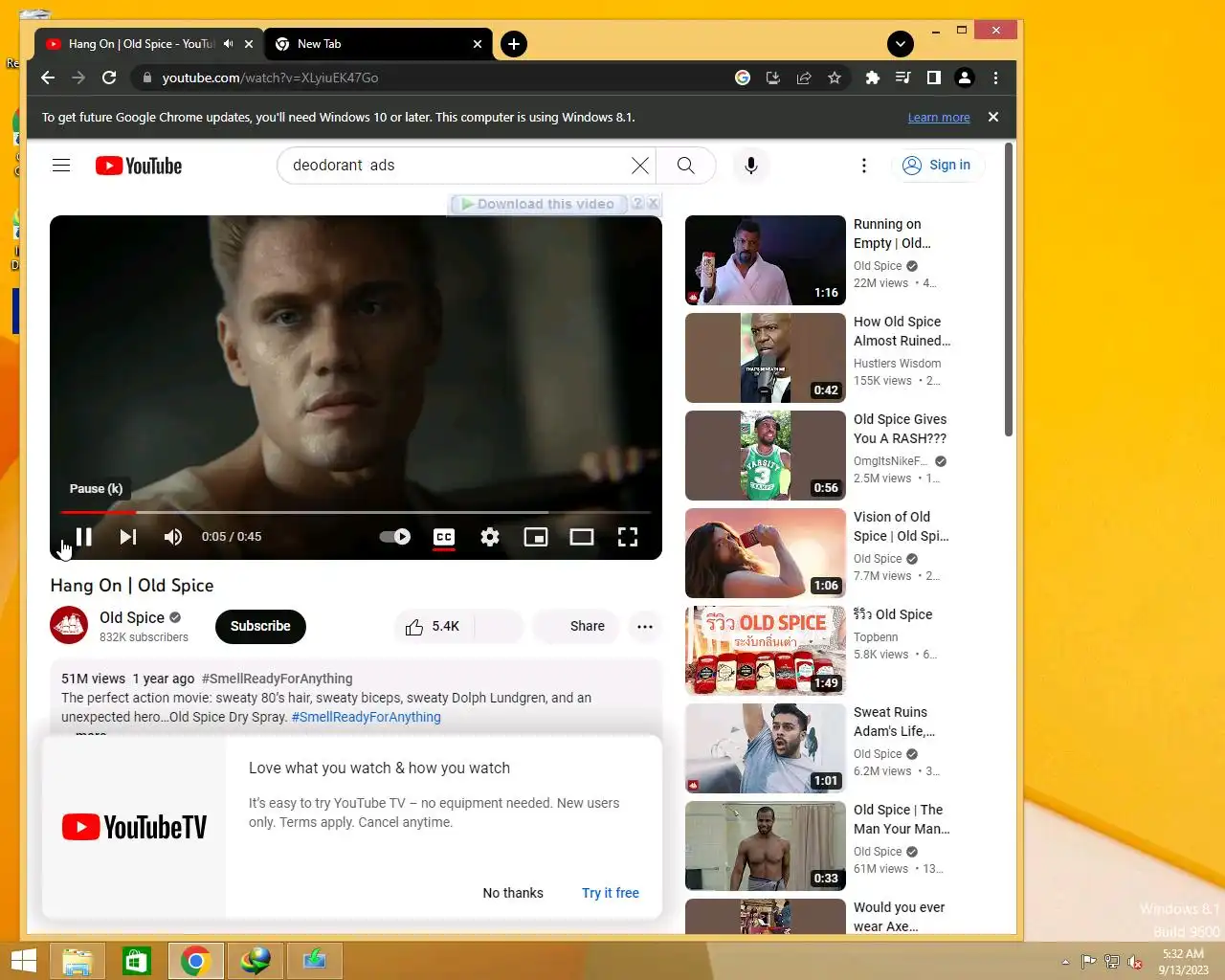Toggle the autoplay switch
Screen dimensions: 1225x980
click(x=395, y=537)
